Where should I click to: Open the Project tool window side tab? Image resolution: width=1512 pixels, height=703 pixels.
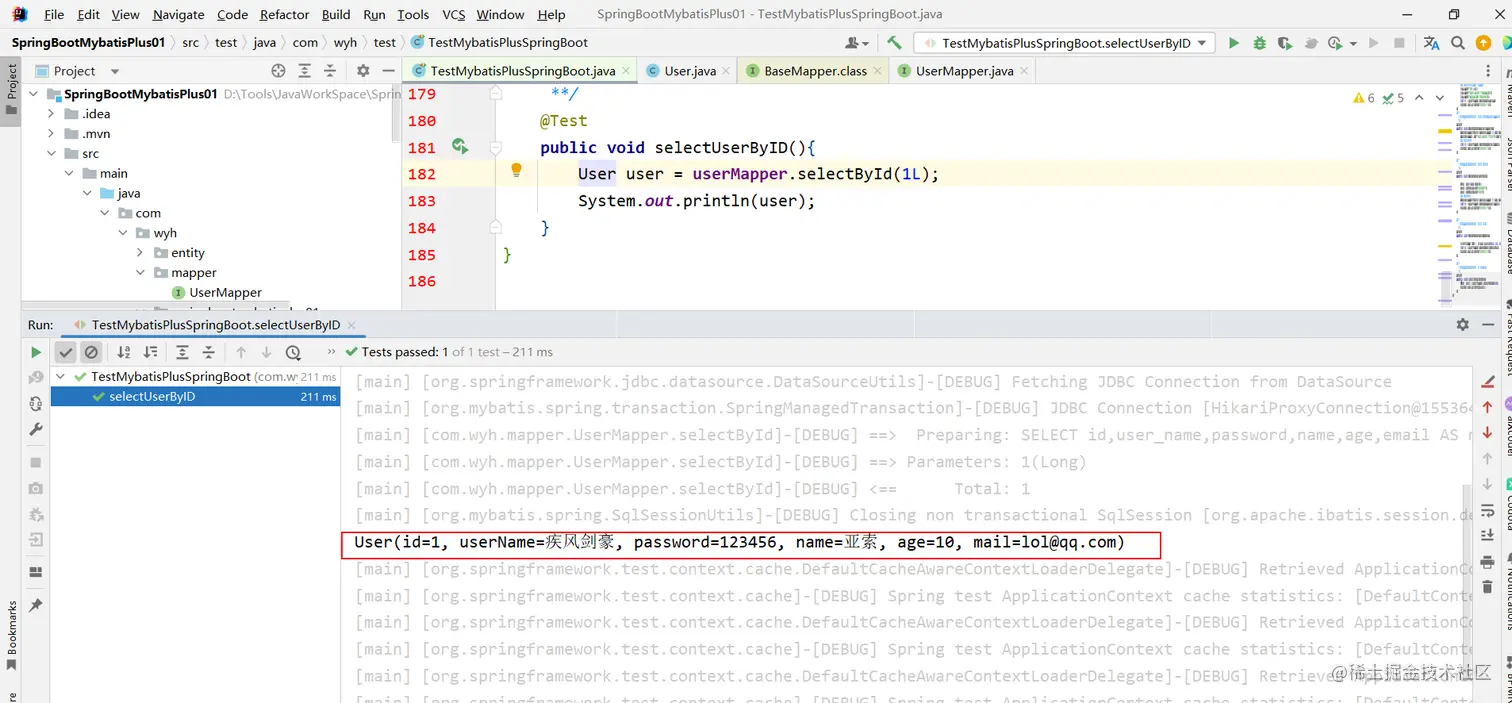pyautogui.click(x=12, y=89)
